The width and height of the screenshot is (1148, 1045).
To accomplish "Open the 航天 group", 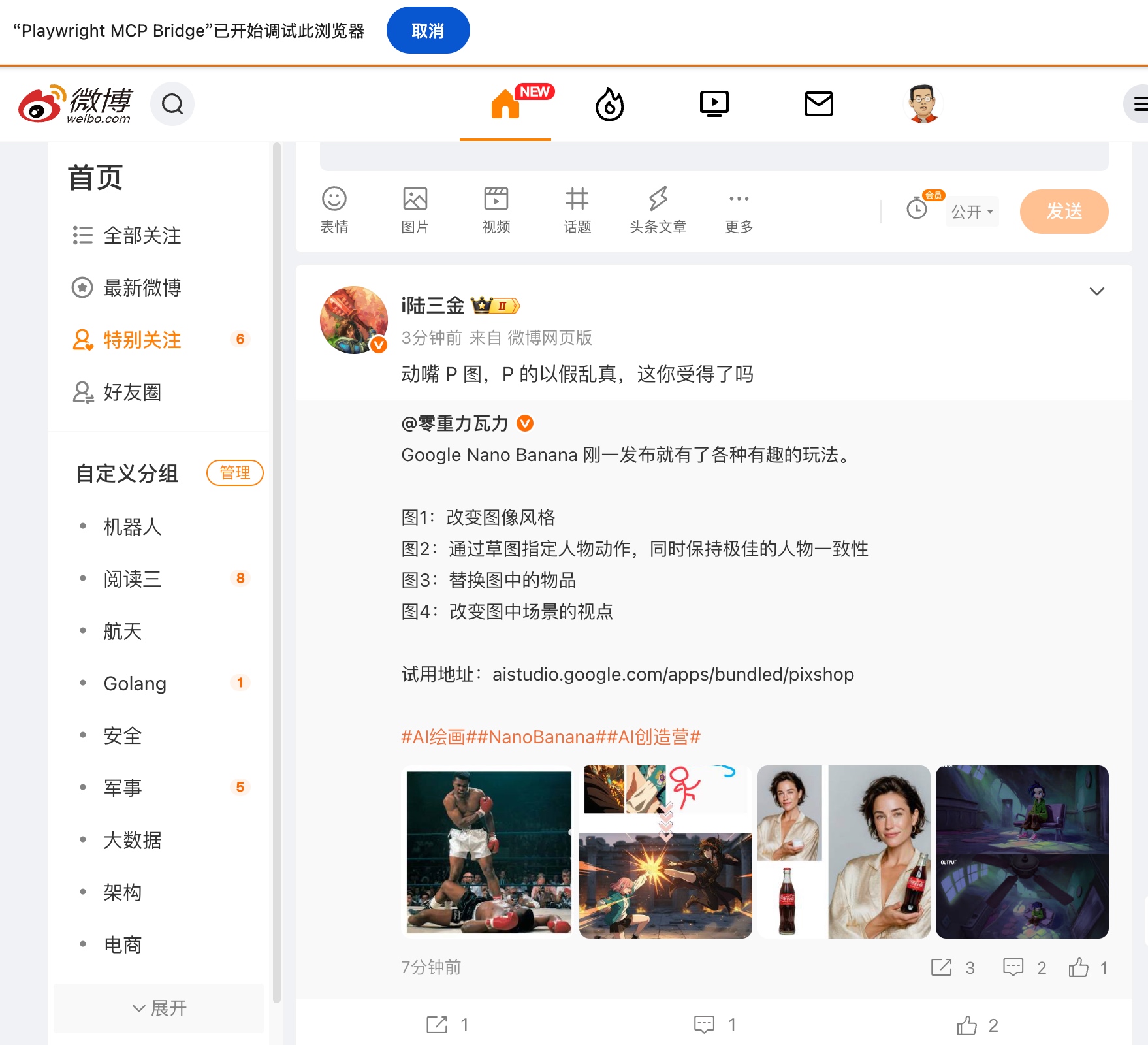I will (x=159, y=631).
